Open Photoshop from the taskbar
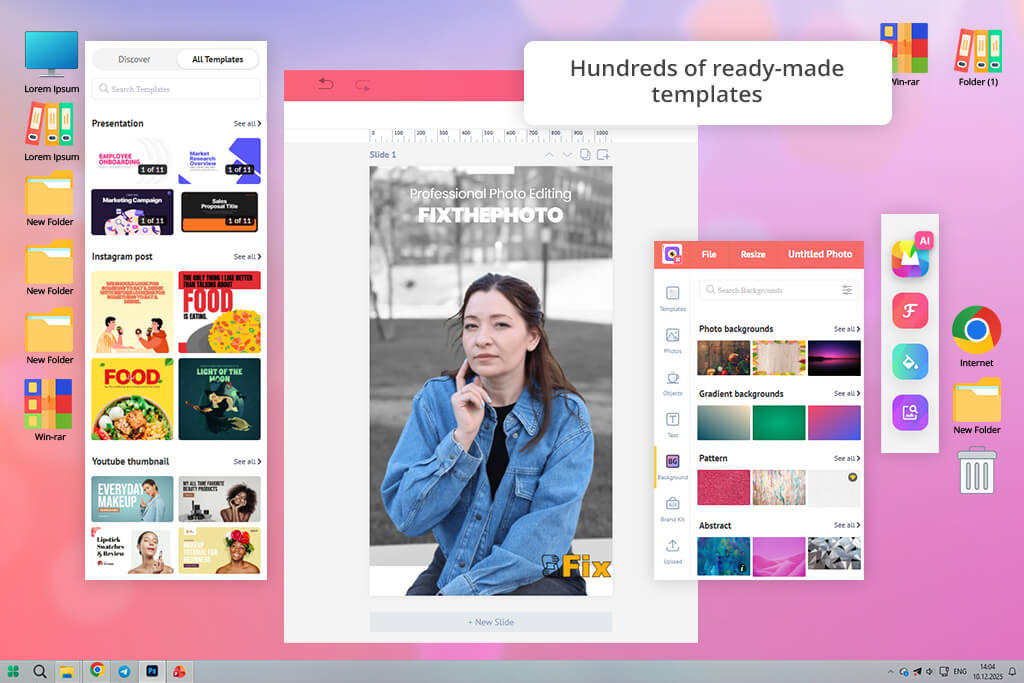1024x683 pixels. [x=152, y=671]
